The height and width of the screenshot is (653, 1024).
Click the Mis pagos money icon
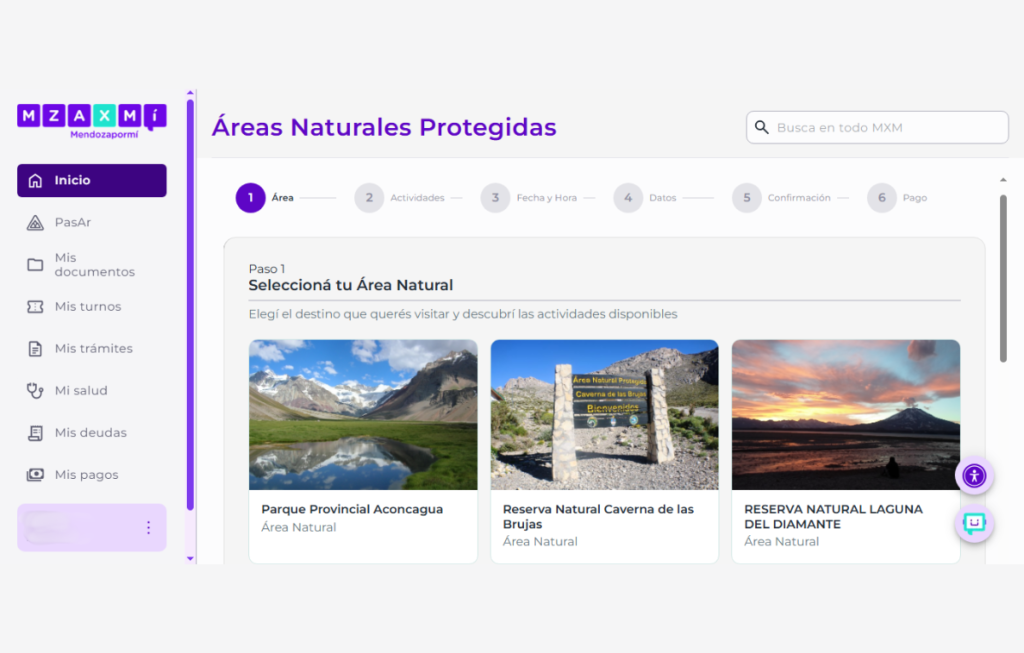click(x=35, y=475)
